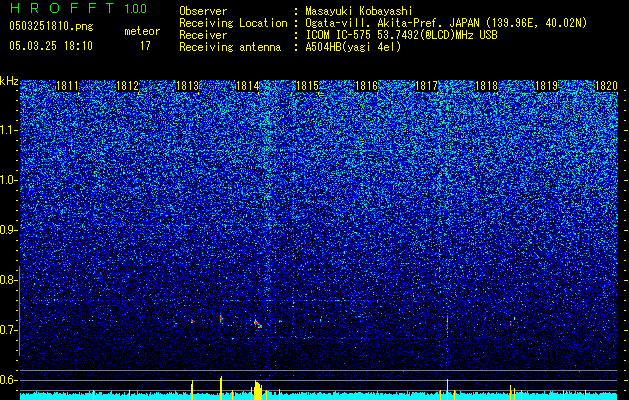Click the yellow power spike below 1817
Screen dimensions: 629x400
pos(447,389)
